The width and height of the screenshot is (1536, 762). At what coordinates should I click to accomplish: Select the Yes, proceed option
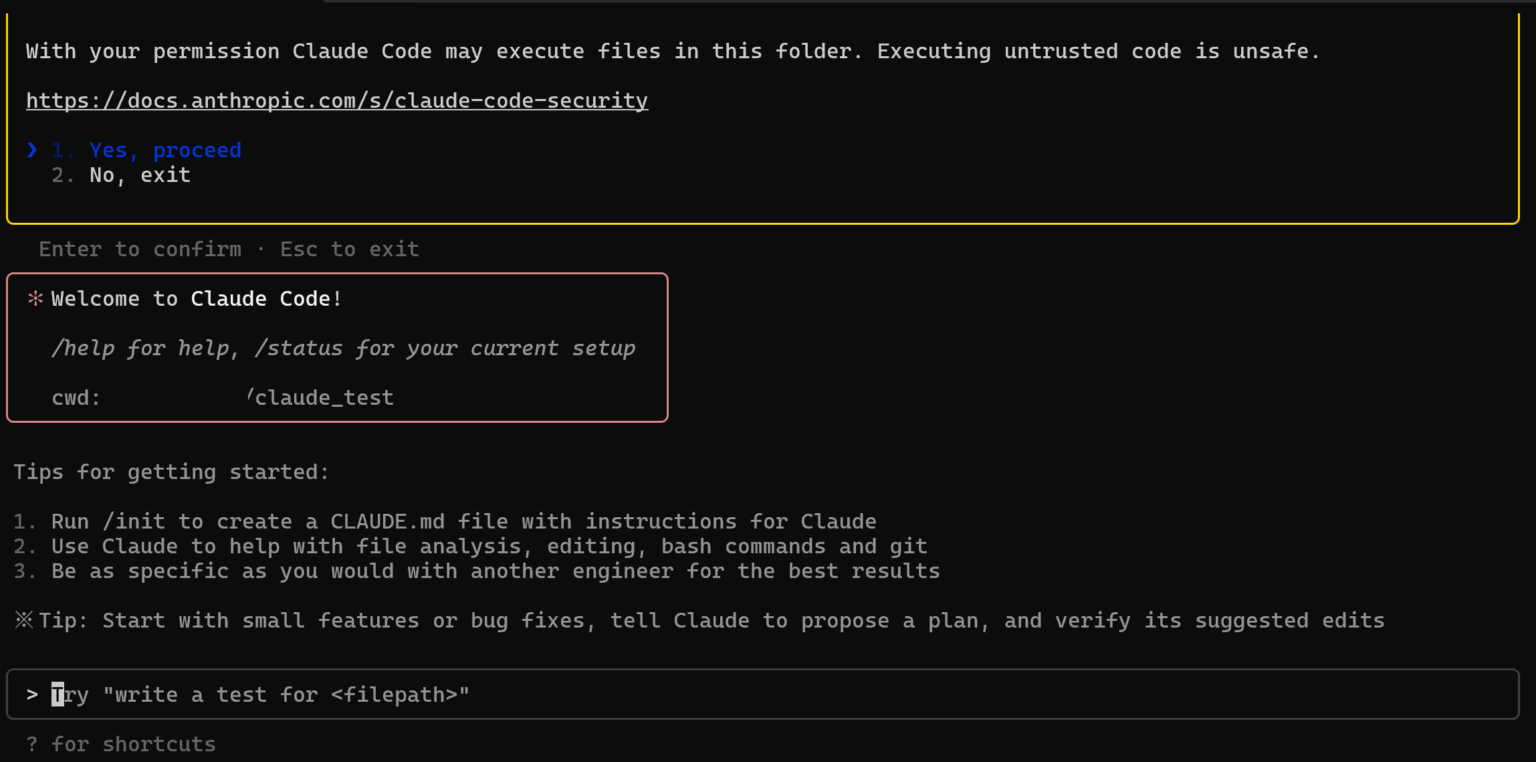tap(165, 149)
